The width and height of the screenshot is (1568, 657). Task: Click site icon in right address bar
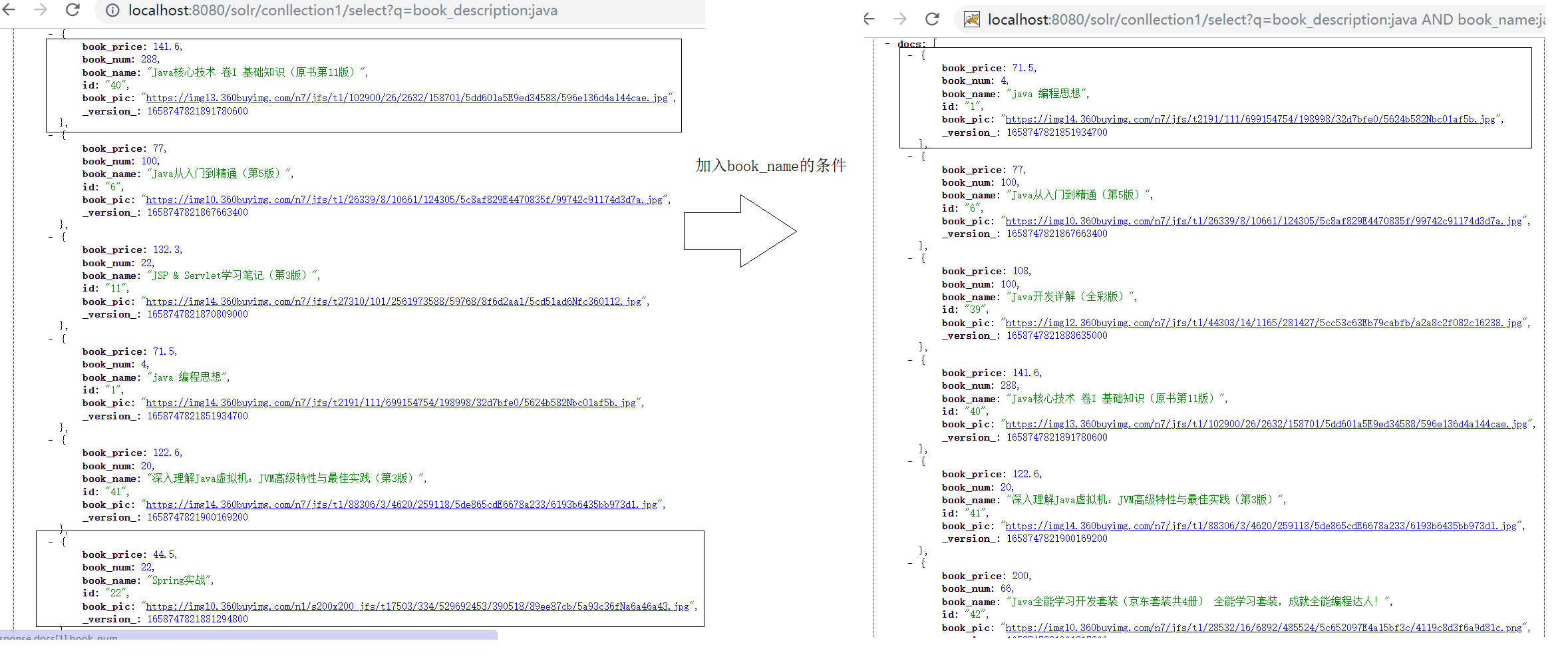[971, 20]
